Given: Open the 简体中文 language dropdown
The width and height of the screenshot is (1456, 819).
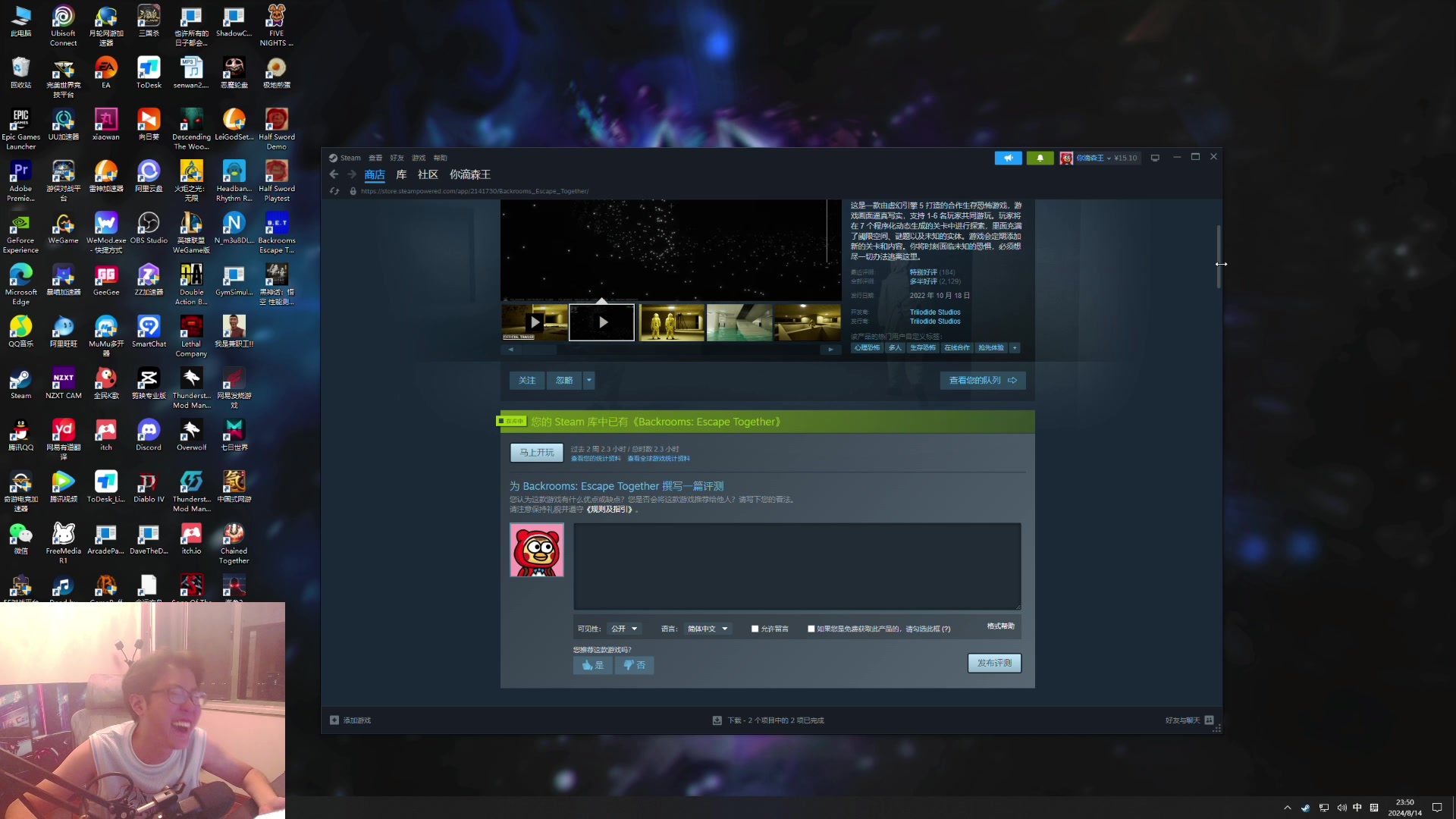Looking at the screenshot, I should point(708,629).
